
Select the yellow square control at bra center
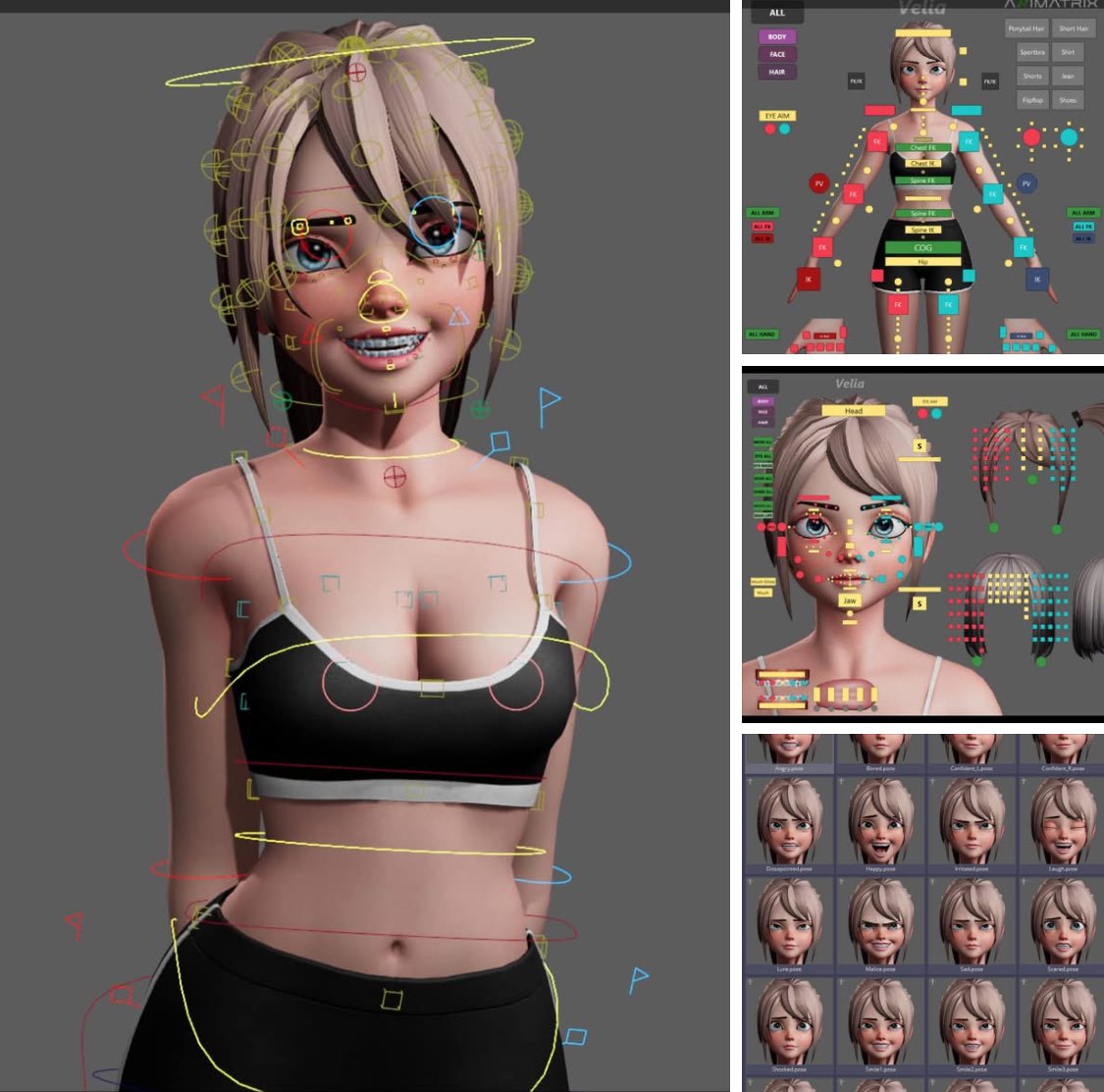click(433, 688)
